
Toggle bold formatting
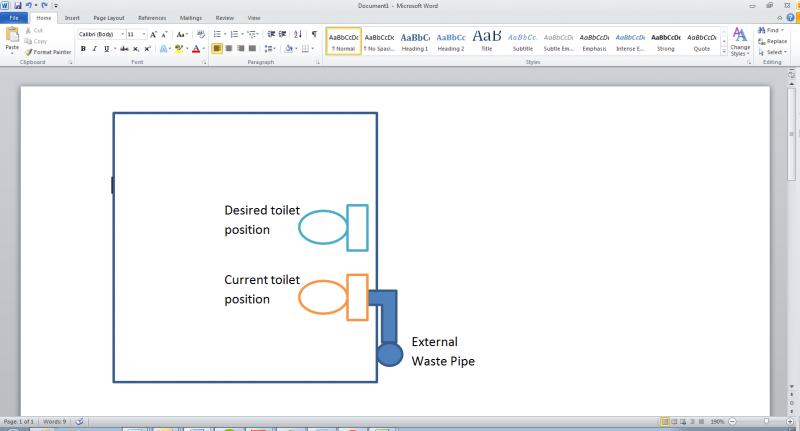pos(83,48)
